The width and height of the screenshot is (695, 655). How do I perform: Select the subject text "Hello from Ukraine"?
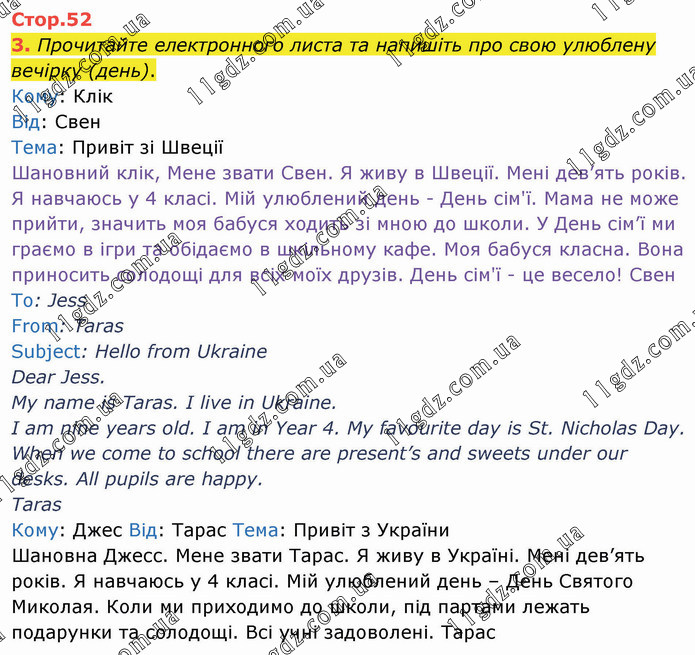pos(179,351)
